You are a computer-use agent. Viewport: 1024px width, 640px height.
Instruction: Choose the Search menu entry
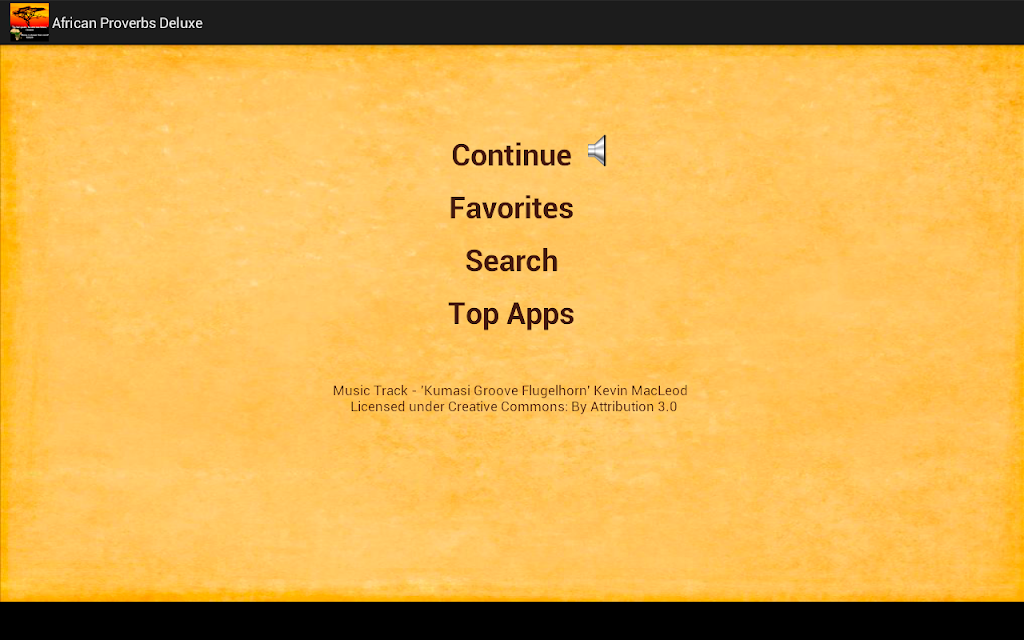[x=511, y=261]
